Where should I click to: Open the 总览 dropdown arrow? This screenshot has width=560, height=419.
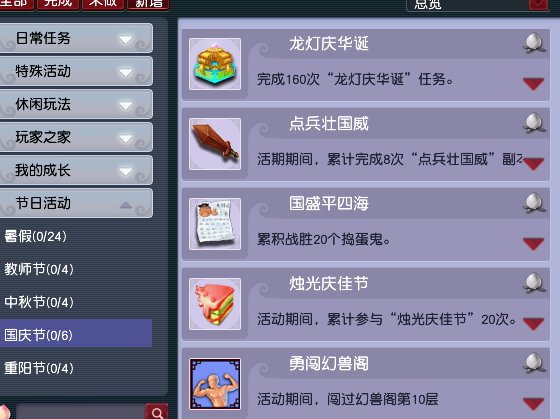[x=538, y=4]
